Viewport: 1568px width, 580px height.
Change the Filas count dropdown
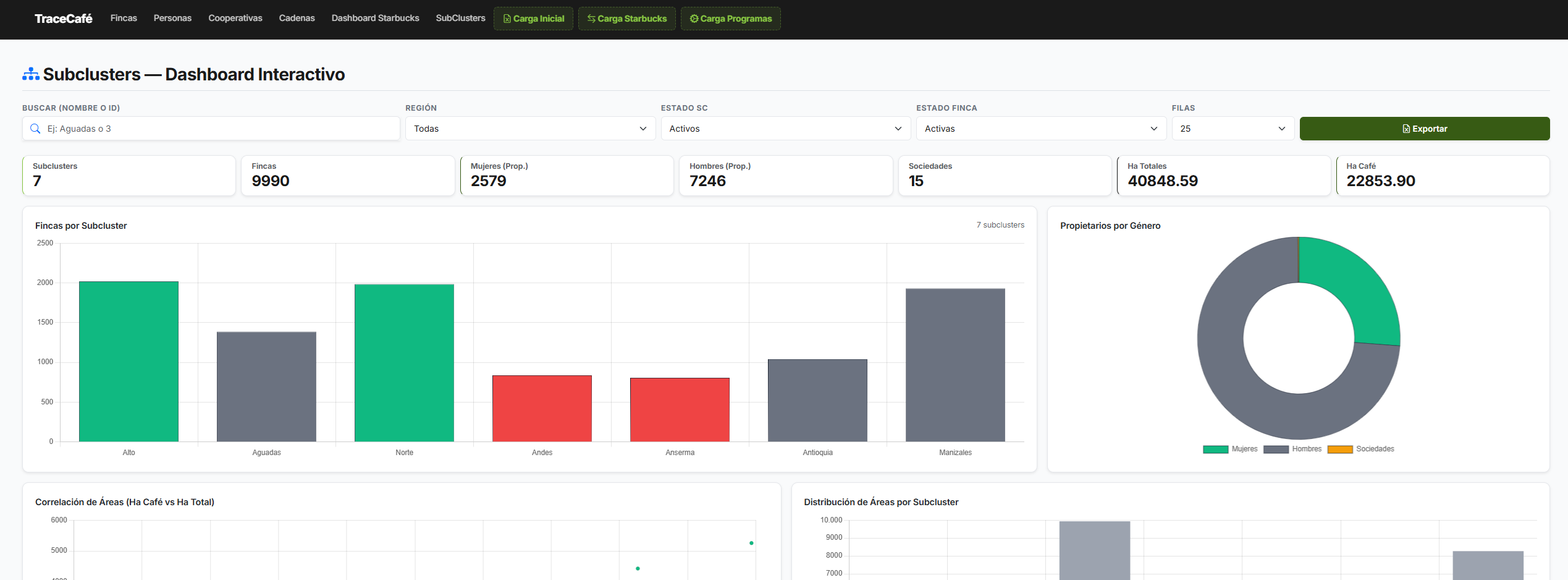pos(1233,129)
